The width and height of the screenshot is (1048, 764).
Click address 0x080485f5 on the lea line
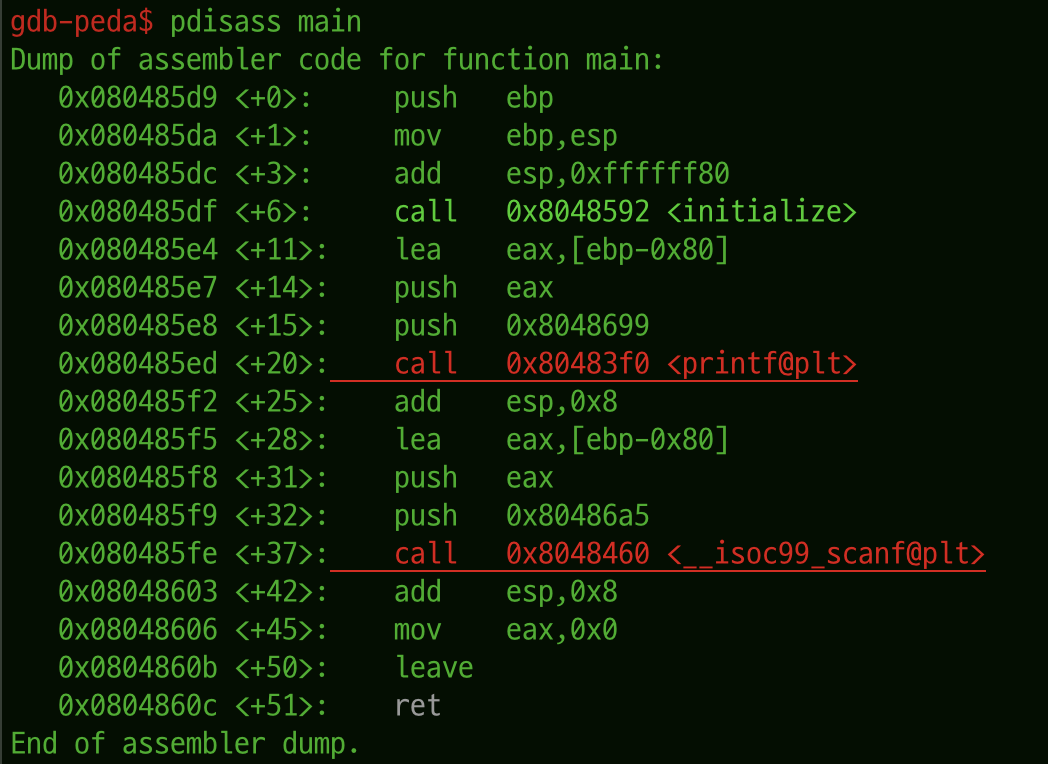138,440
